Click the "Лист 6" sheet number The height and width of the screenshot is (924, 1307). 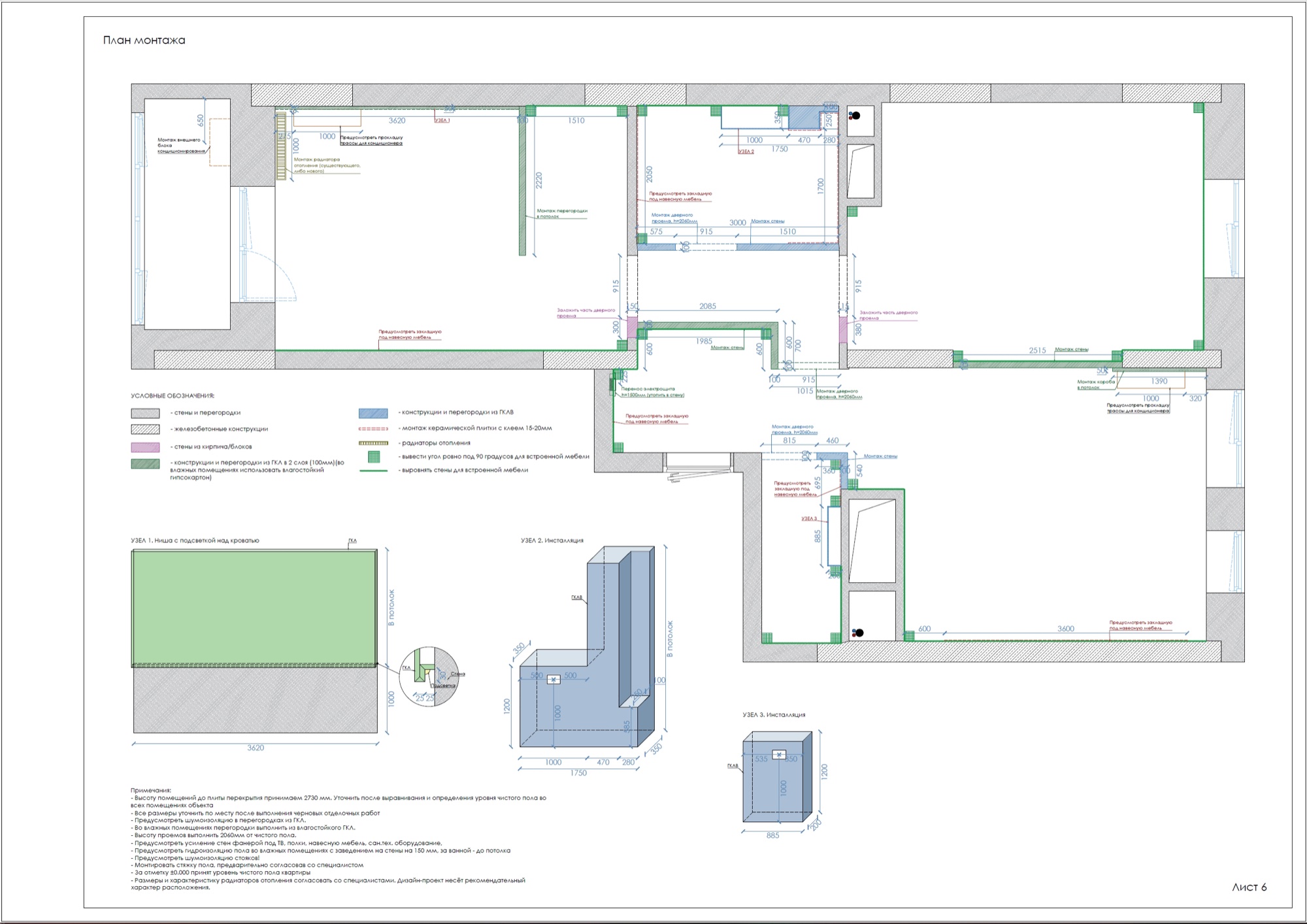1249,887
